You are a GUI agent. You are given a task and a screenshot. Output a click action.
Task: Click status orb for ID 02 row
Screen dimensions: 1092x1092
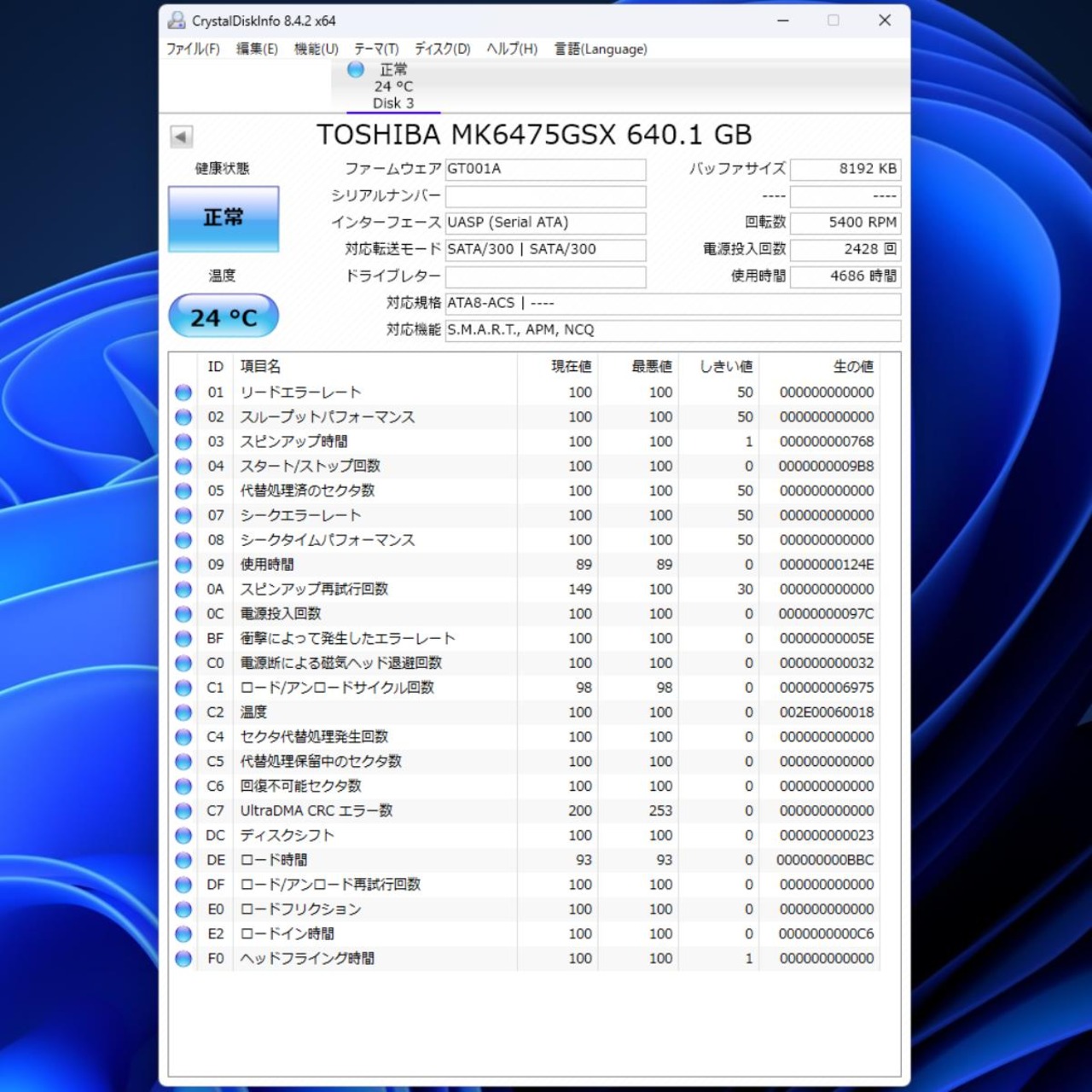183,417
